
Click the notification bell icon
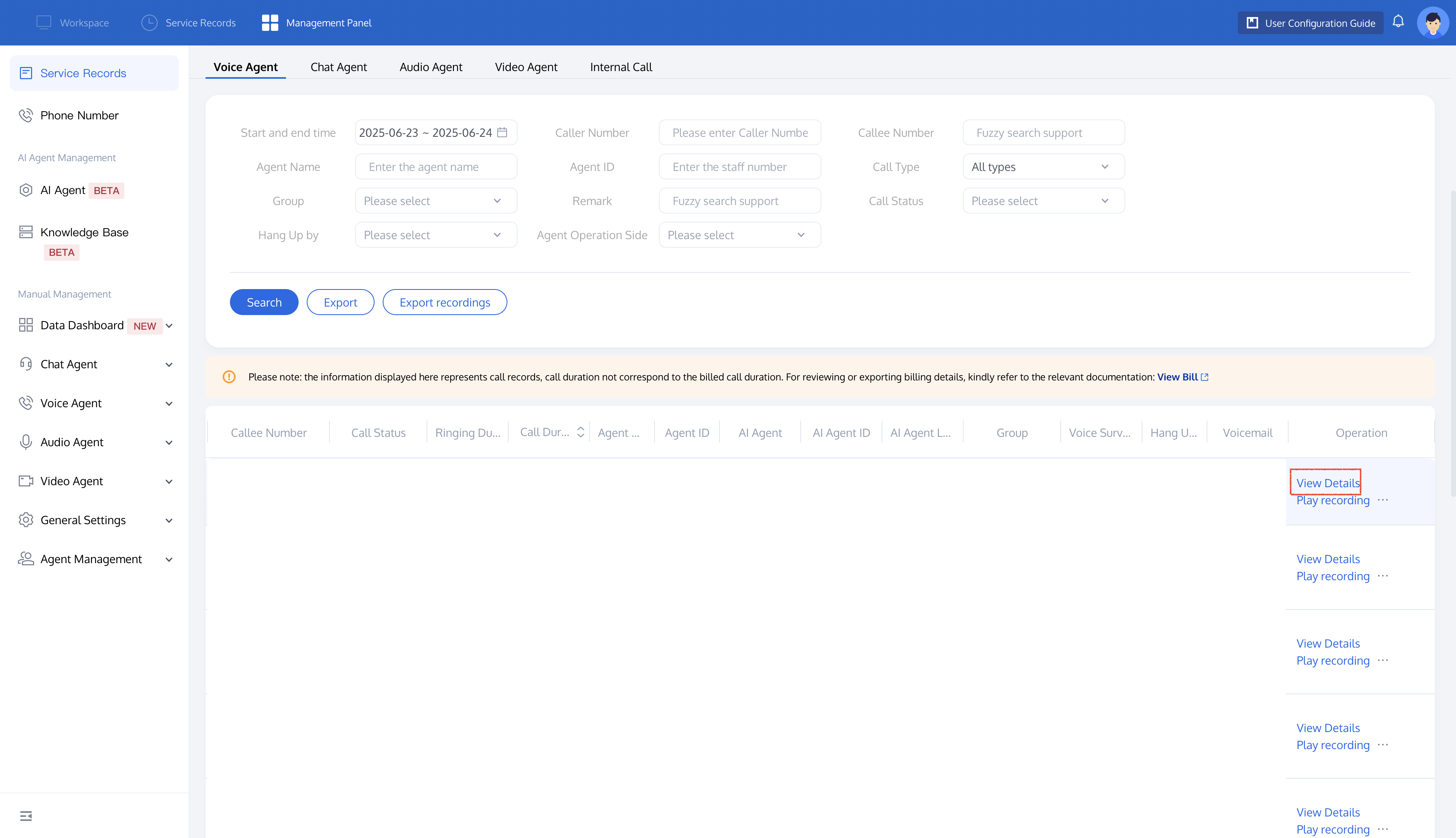click(x=1398, y=22)
